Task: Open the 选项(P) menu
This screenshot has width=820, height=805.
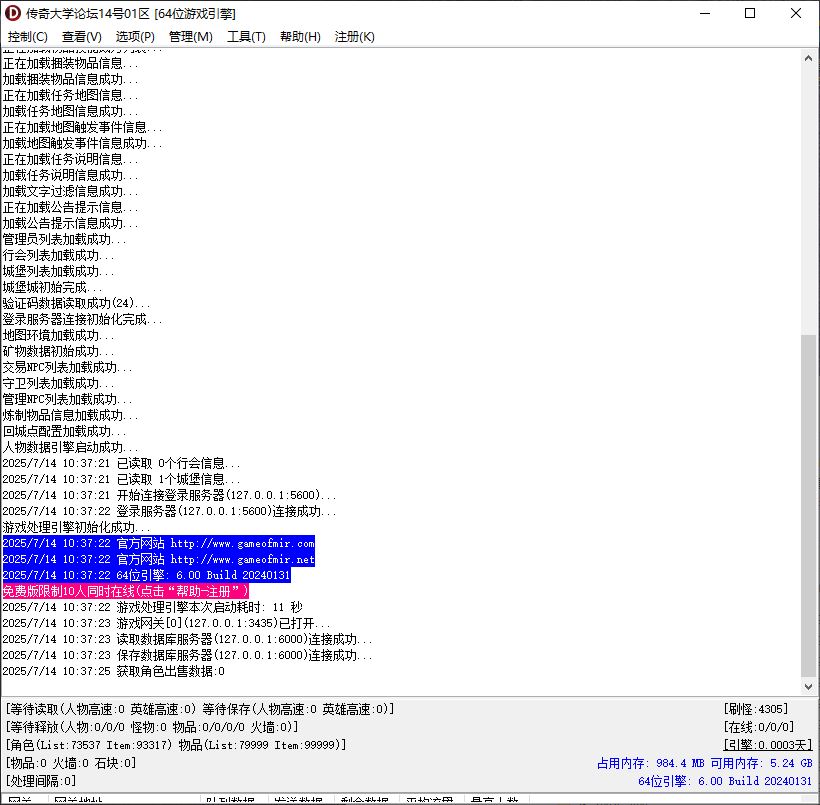Action: (x=135, y=37)
